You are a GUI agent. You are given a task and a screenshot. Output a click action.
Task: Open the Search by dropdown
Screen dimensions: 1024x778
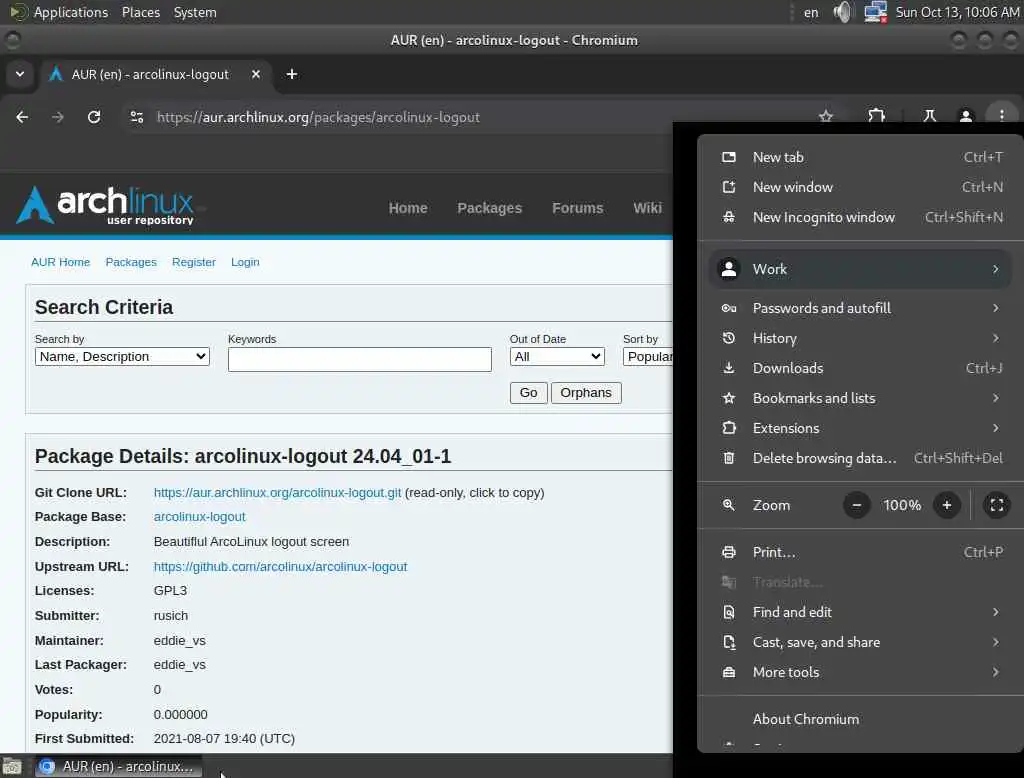click(122, 357)
